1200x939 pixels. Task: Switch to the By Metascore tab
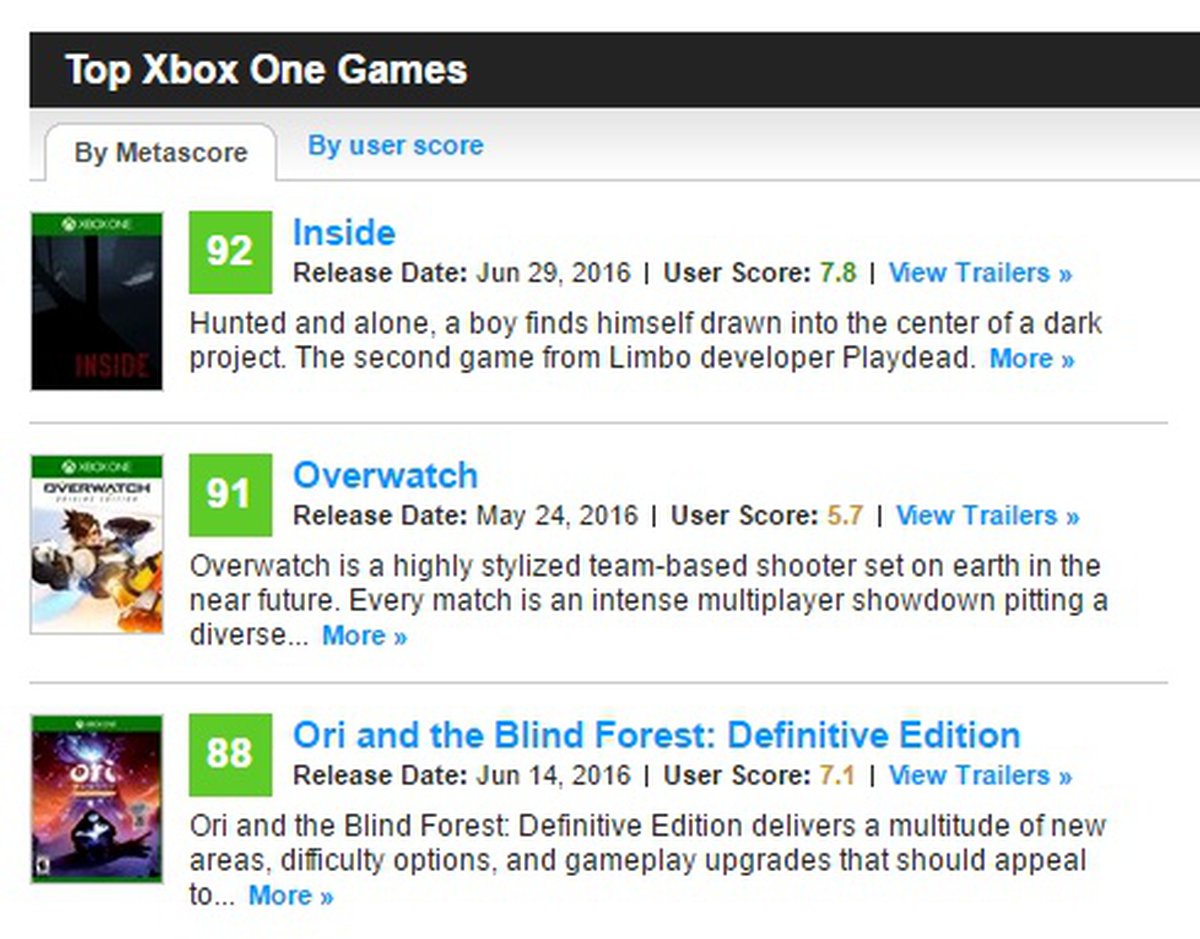(x=160, y=153)
